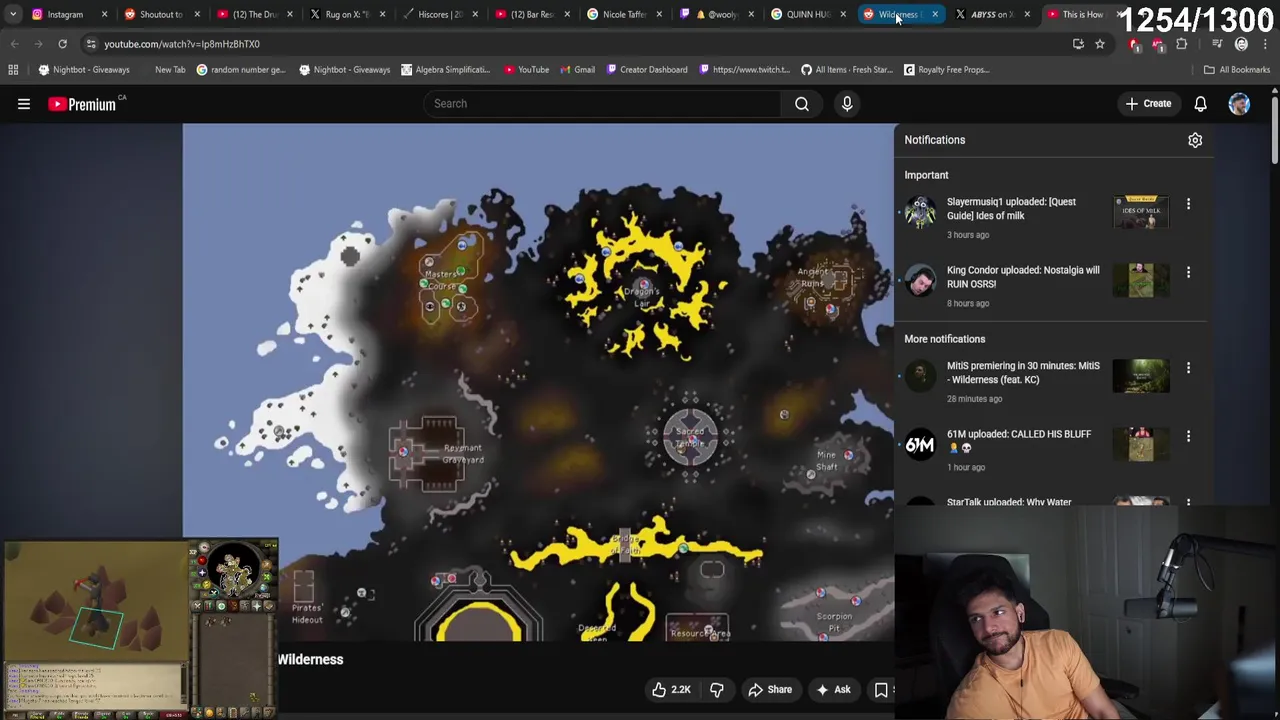1280x720 pixels.
Task: Open the Twitch bookmark link
Action: pyautogui.click(x=744, y=70)
